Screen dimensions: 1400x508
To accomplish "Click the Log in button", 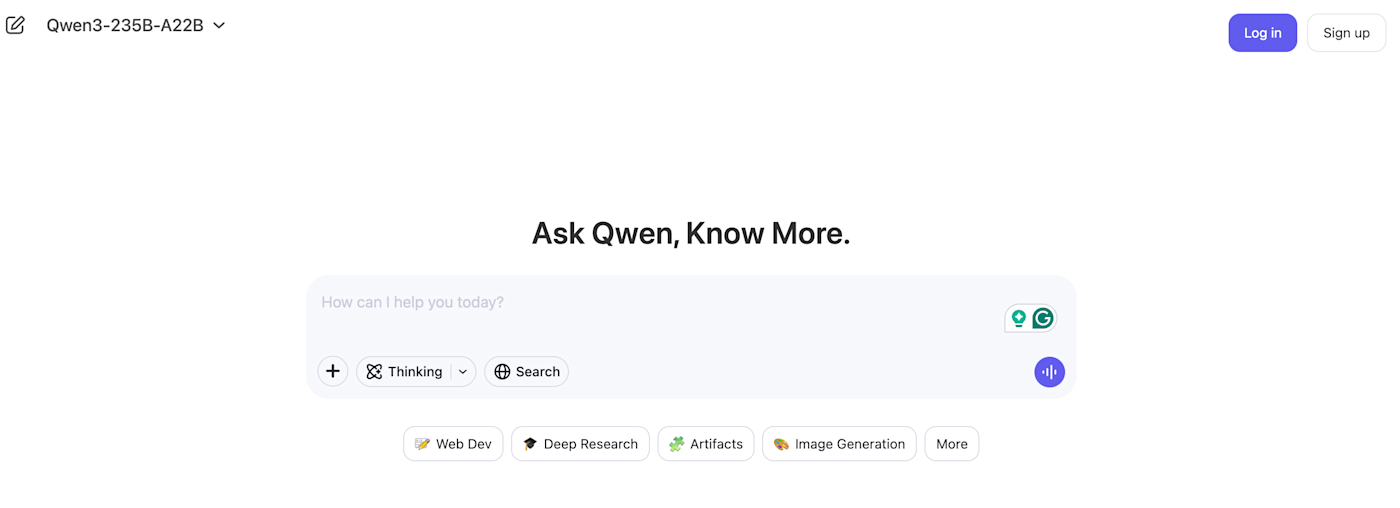I will tap(1262, 33).
